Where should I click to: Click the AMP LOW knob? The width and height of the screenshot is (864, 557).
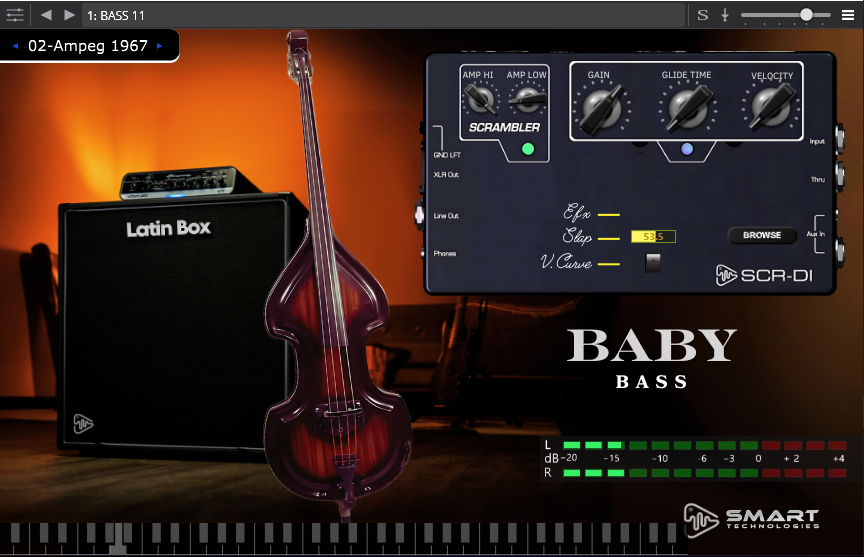[x=527, y=99]
